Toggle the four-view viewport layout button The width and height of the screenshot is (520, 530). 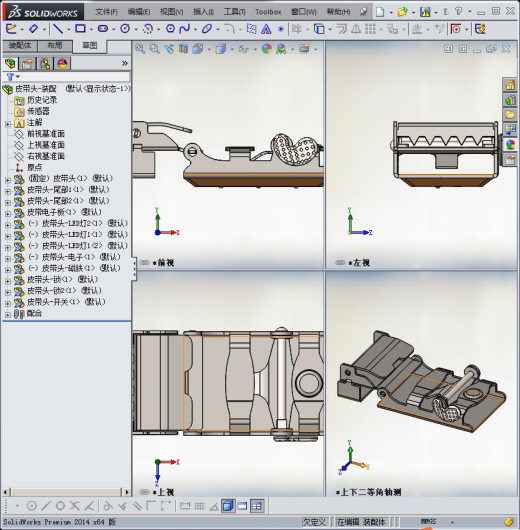click(257, 506)
